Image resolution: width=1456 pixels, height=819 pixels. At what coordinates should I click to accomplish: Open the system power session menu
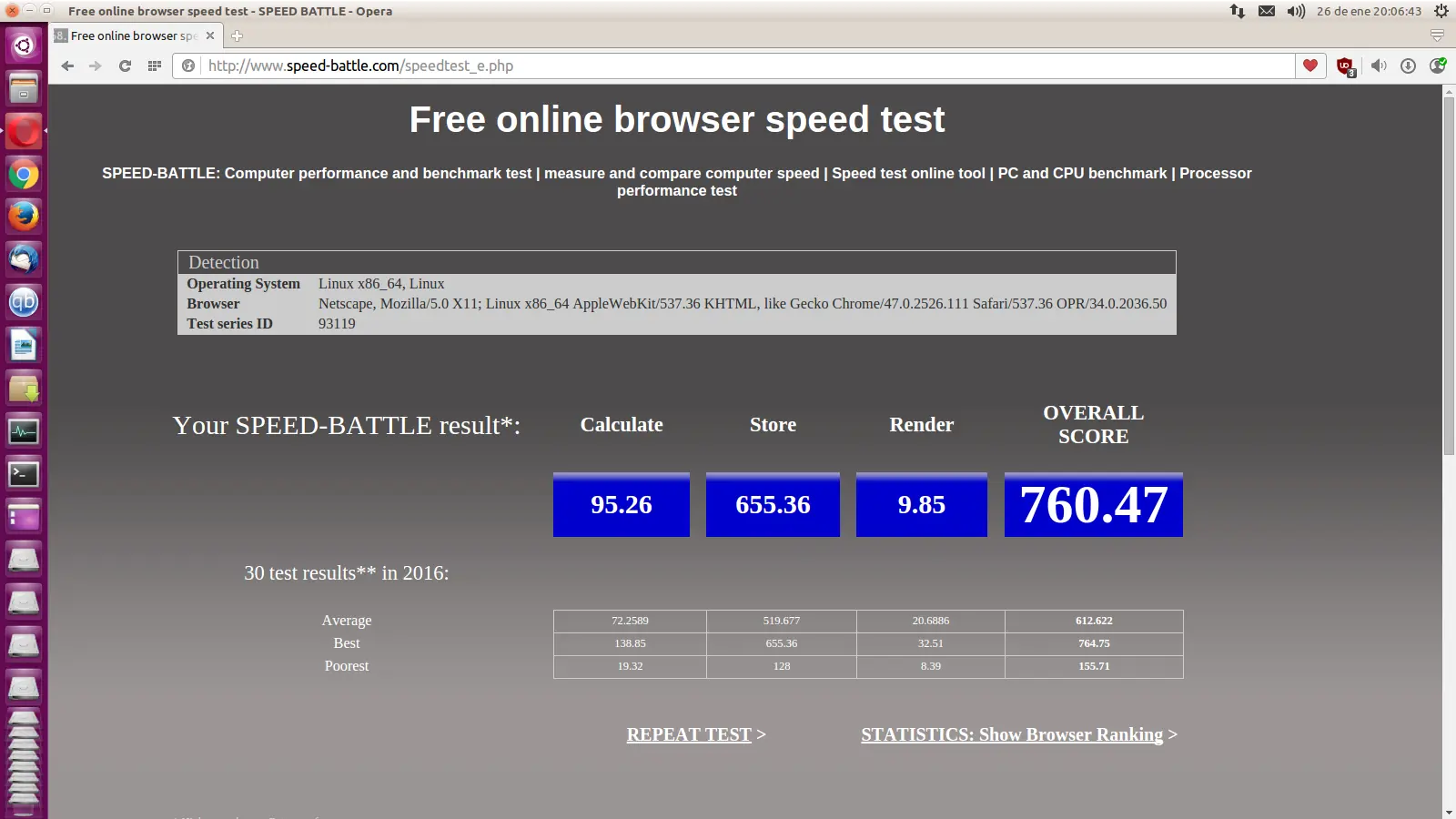[1441, 11]
